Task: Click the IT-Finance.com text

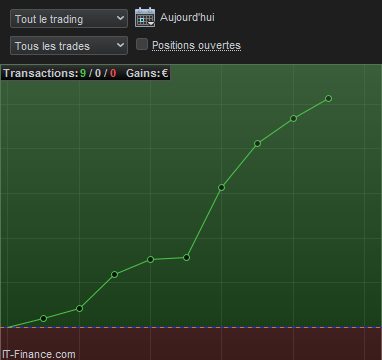Action: 39,354
